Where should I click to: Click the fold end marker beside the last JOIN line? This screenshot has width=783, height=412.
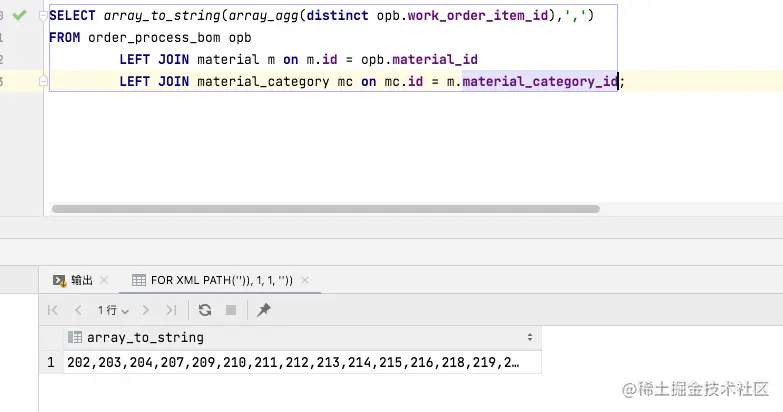pyautogui.click(x=43, y=80)
